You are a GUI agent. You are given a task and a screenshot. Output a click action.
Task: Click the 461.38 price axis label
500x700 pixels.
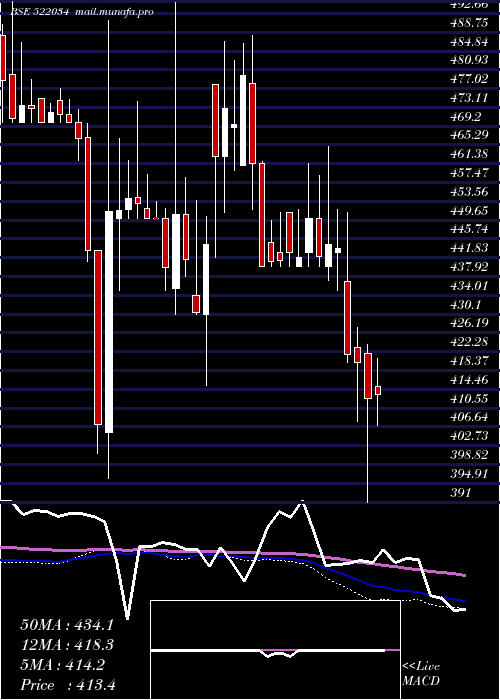tap(470, 154)
